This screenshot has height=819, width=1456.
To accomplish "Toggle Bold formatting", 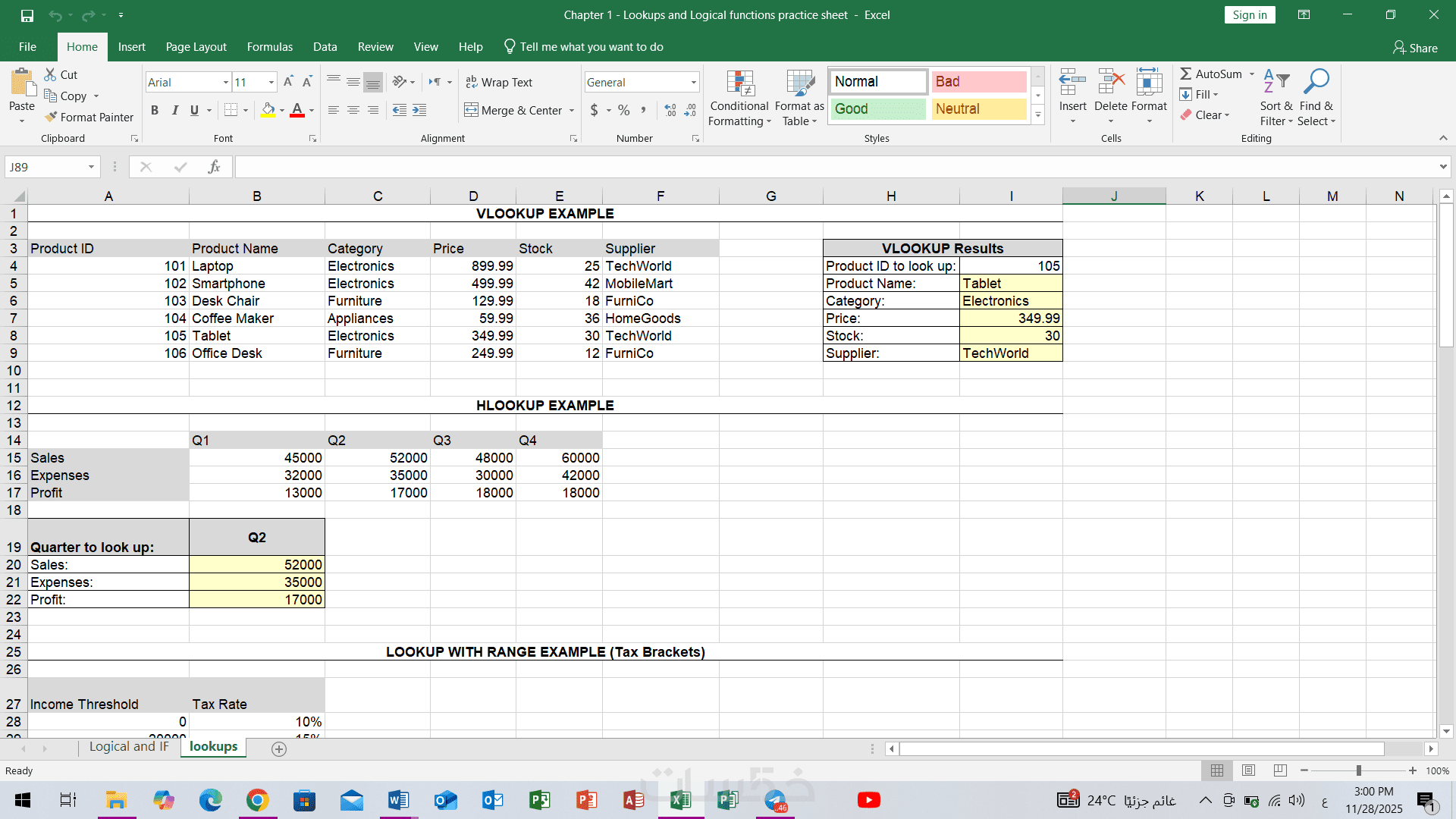I will 155,111.
